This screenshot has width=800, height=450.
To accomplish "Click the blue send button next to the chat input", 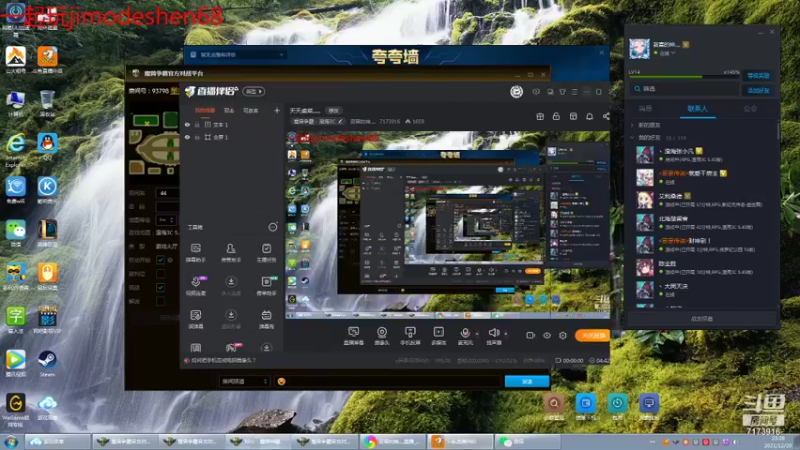I will point(527,381).
